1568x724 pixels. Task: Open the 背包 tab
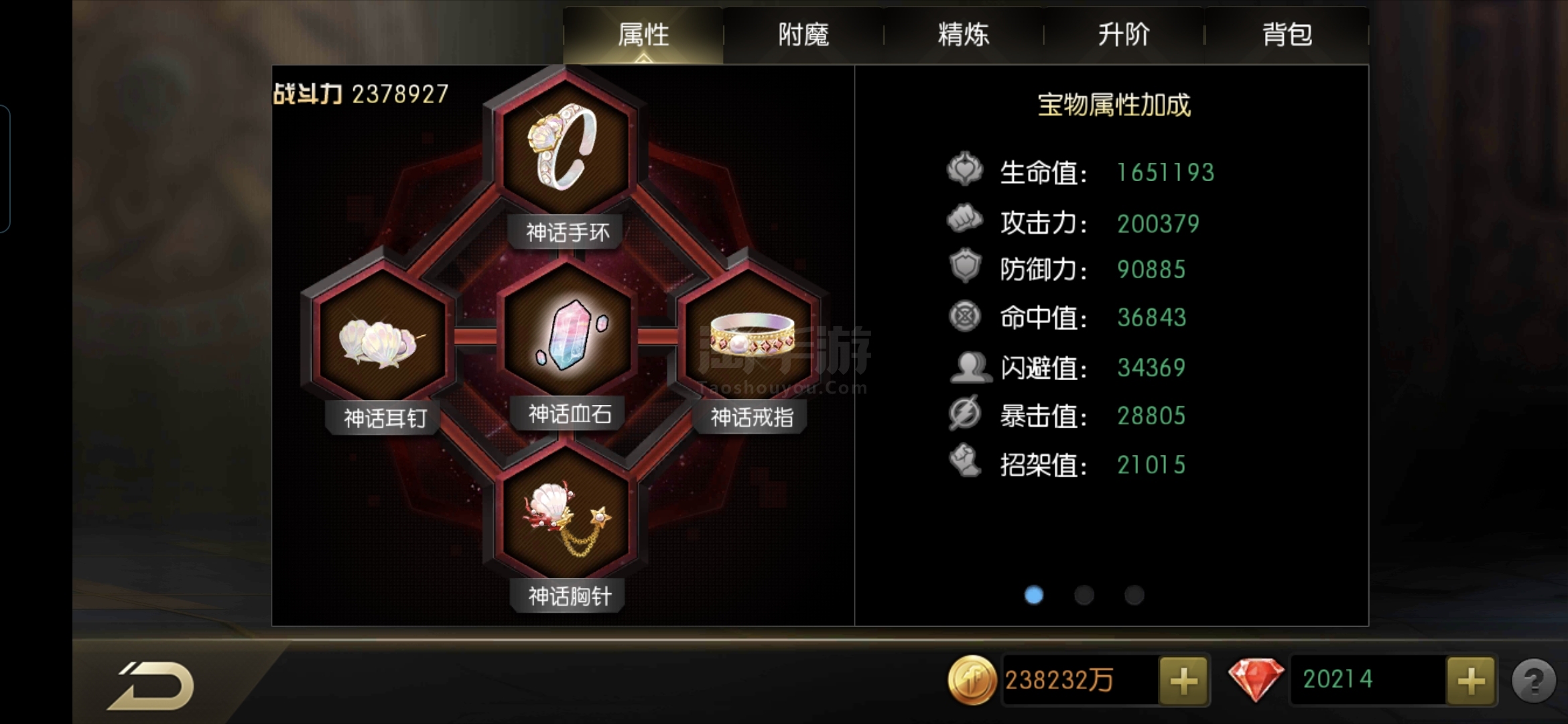click(1287, 35)
